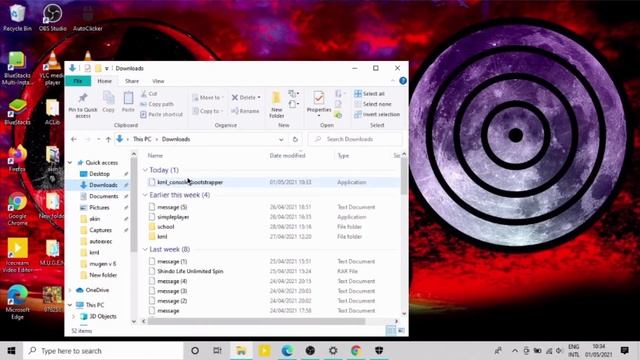Sort by the Type column header
The width and height of the screenshot is (640, 360).
[343, 156]
